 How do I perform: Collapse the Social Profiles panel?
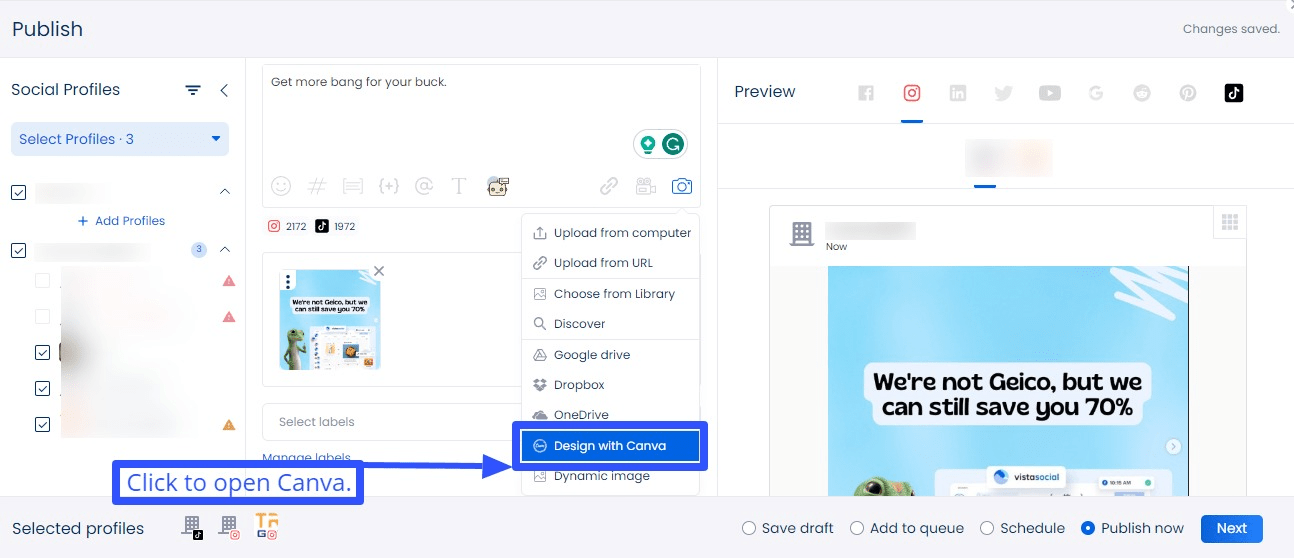pyautogui.click(x=224, y=90)
